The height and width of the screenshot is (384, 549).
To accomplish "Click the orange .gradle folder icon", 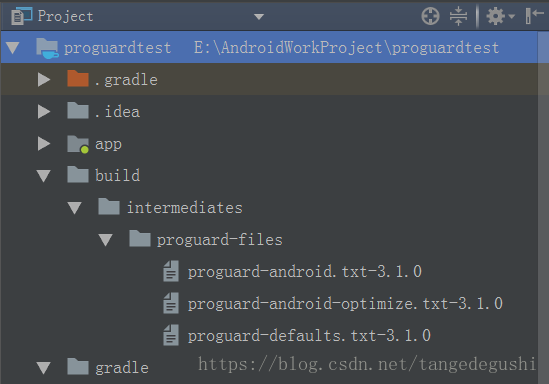I will coord(78,78).
